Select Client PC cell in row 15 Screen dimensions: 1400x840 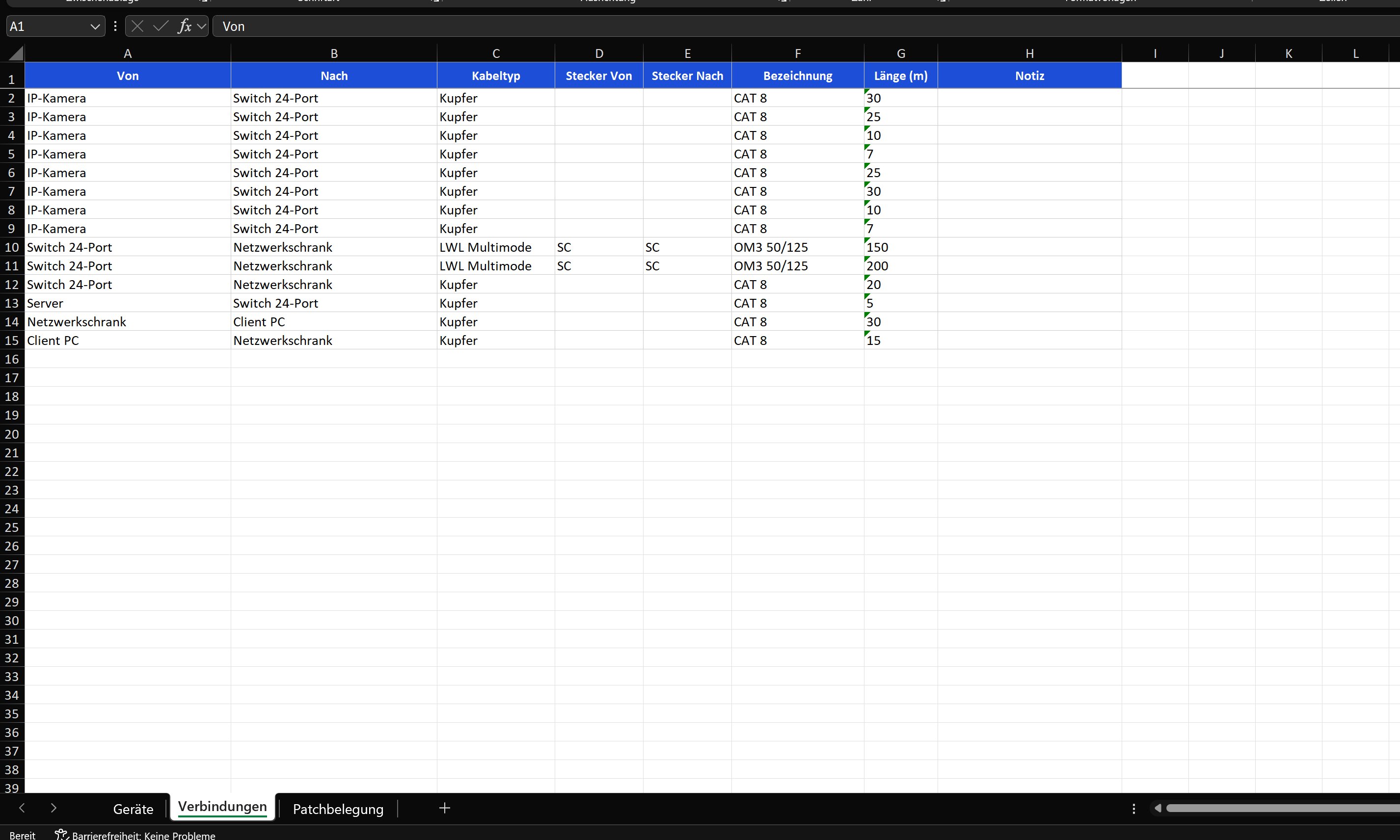[128, 341]
